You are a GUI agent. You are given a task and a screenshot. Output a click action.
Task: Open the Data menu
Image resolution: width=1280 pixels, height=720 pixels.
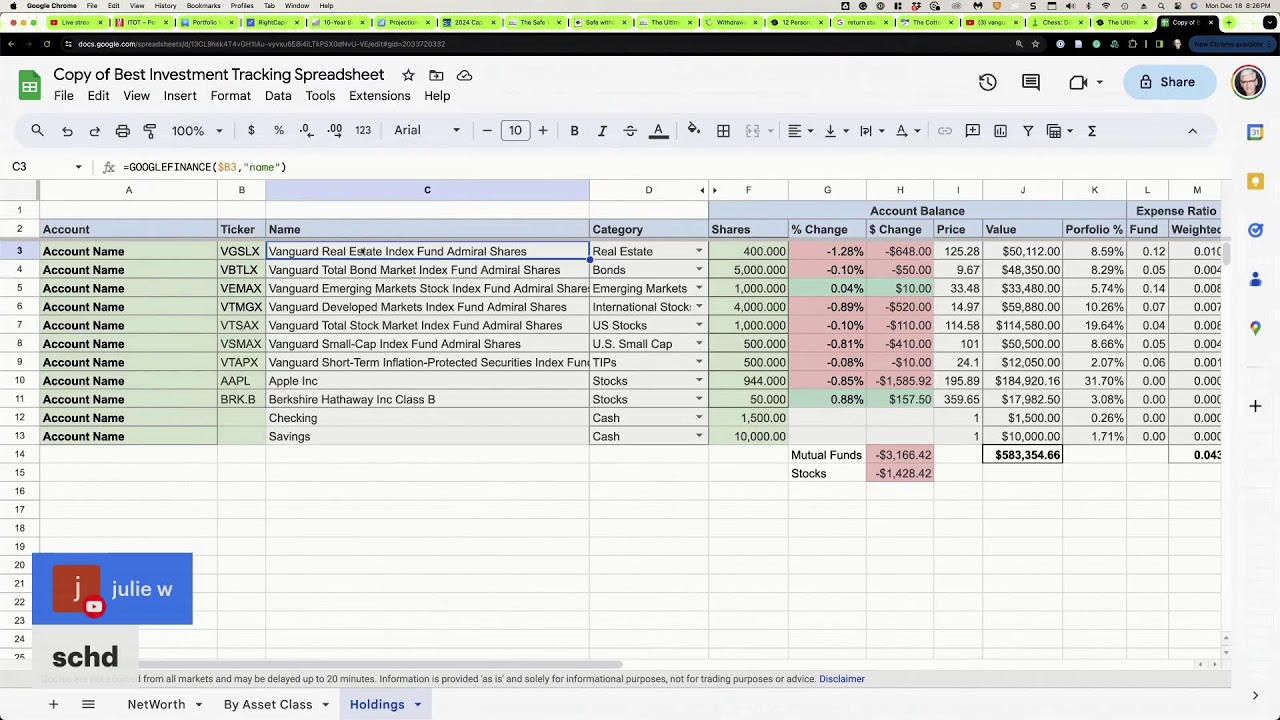(278, 96)
